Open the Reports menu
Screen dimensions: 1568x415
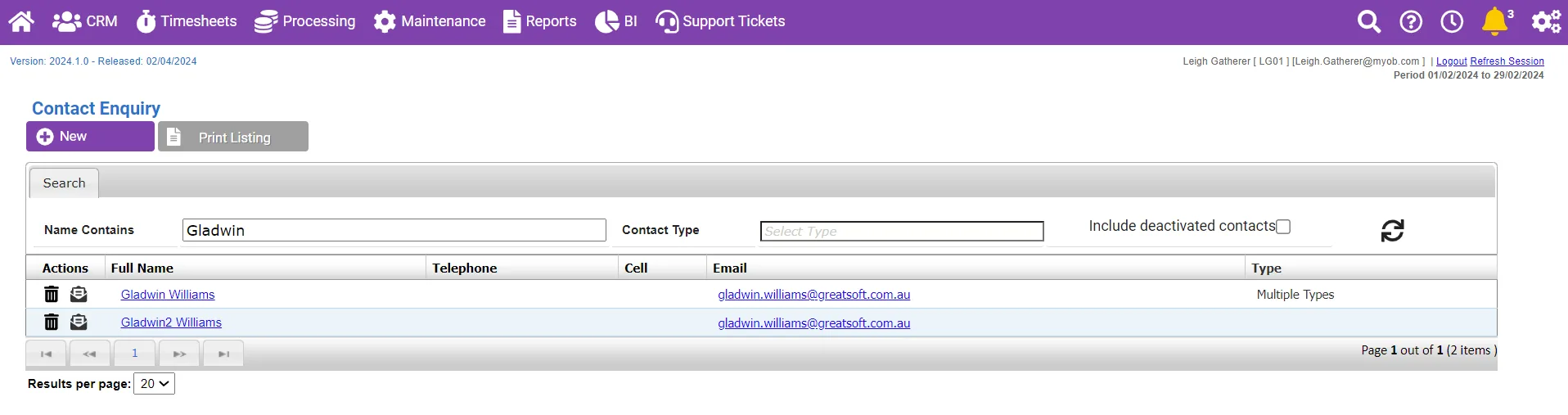540,21
